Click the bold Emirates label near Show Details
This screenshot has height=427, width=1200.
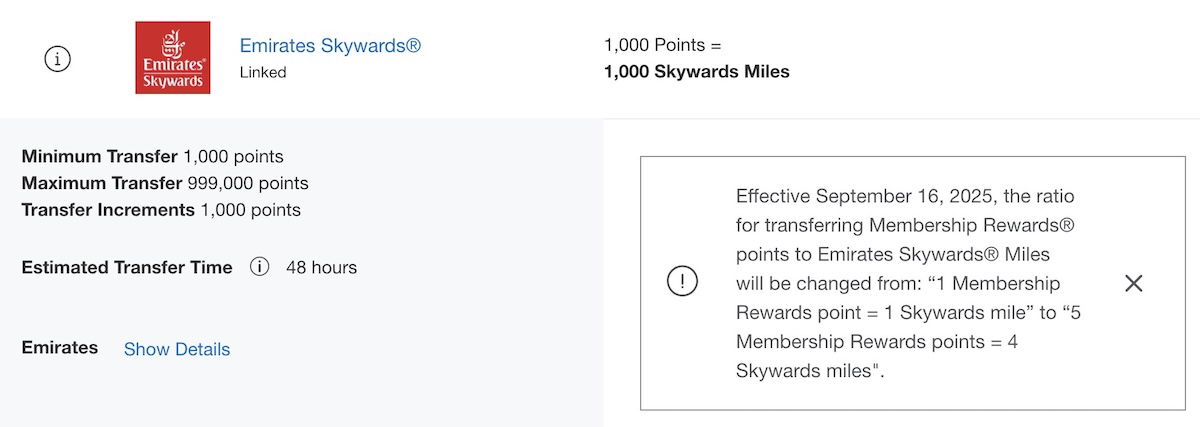[60, 348]
